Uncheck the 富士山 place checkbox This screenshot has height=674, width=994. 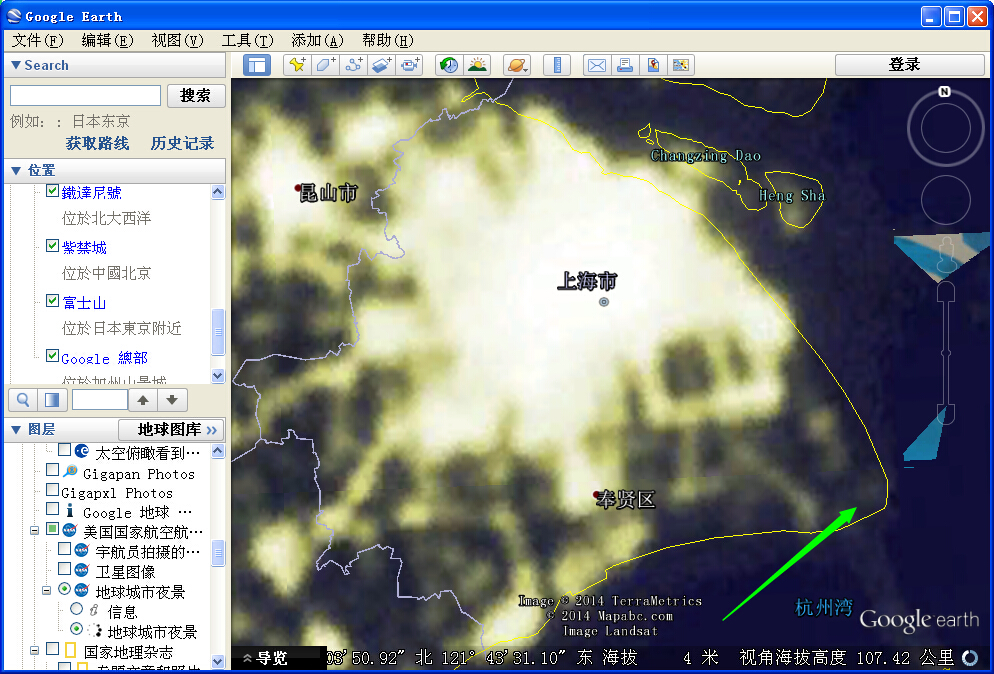[x=53, y=301]
